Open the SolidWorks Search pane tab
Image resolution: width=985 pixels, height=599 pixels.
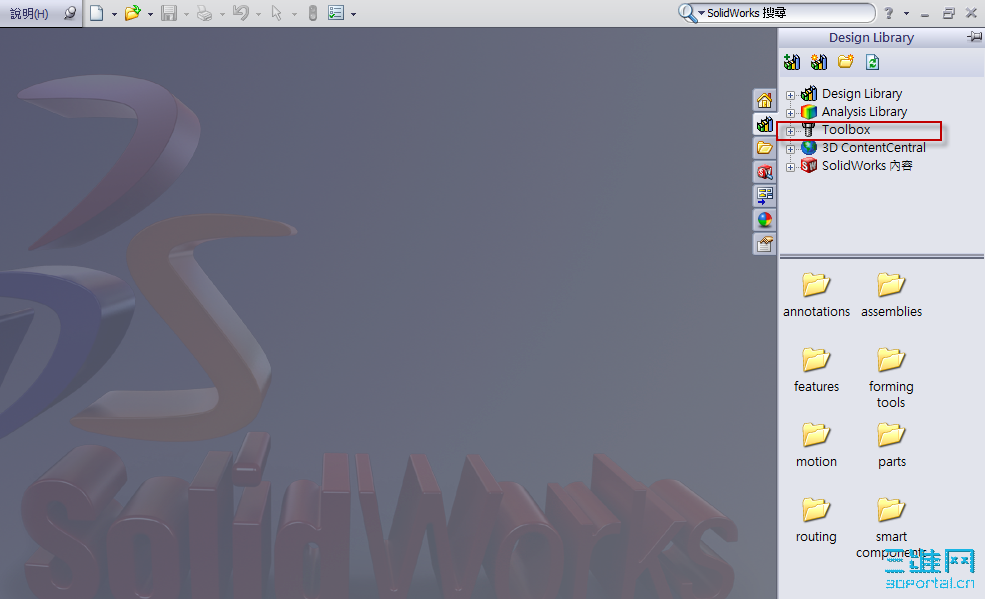coord(765,172)
